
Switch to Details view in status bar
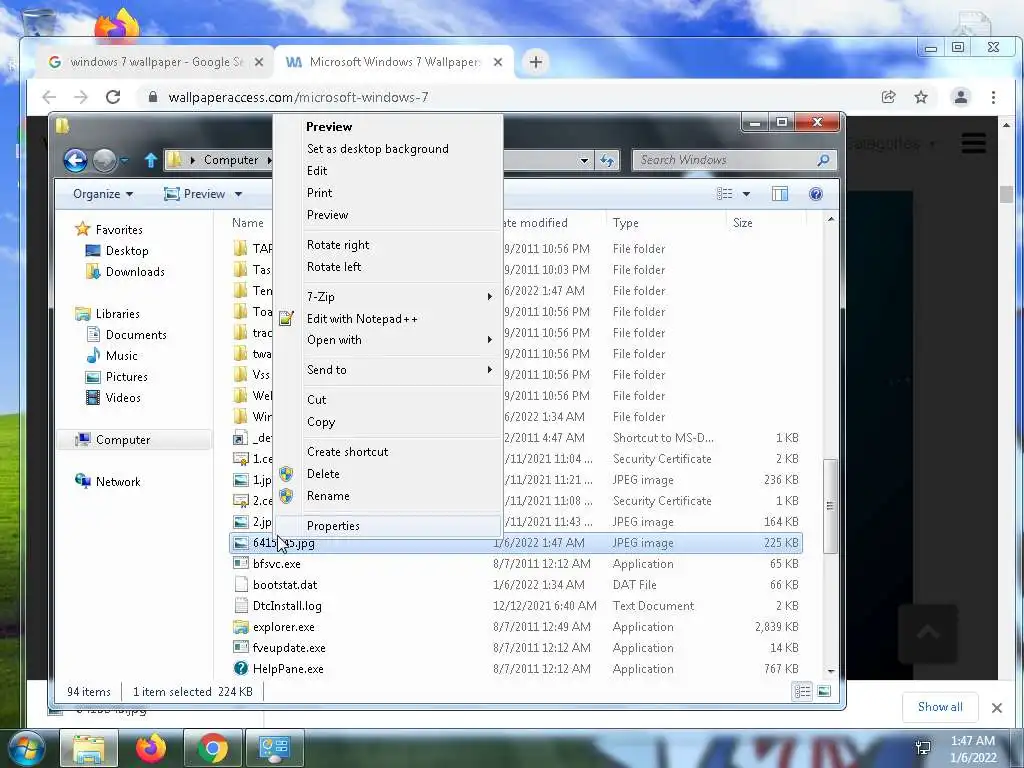point(803,691)
